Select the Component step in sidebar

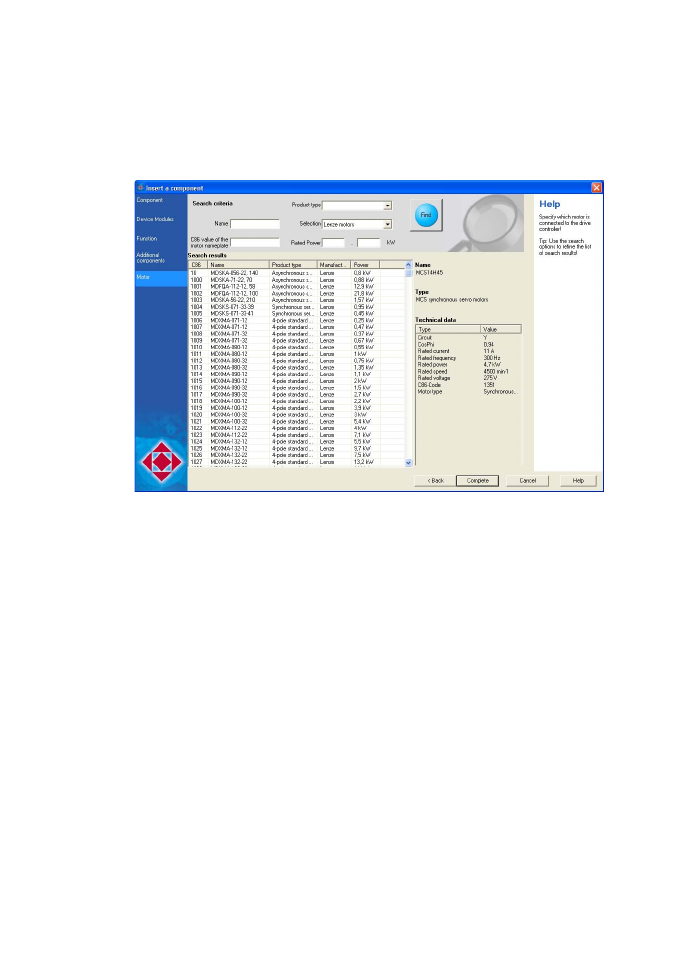tap(150, 200)
